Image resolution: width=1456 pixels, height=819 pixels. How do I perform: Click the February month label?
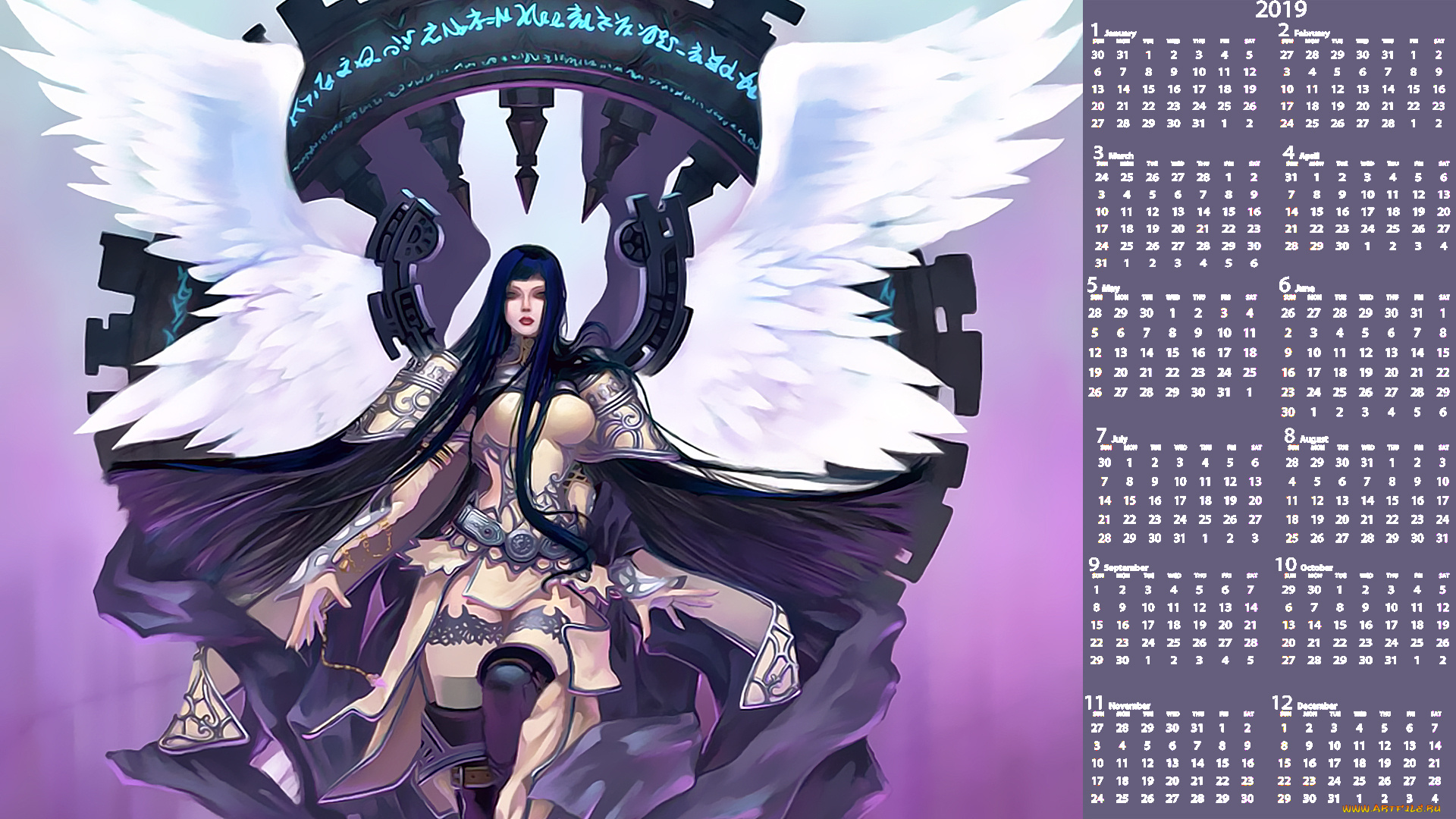[1311, 33]
